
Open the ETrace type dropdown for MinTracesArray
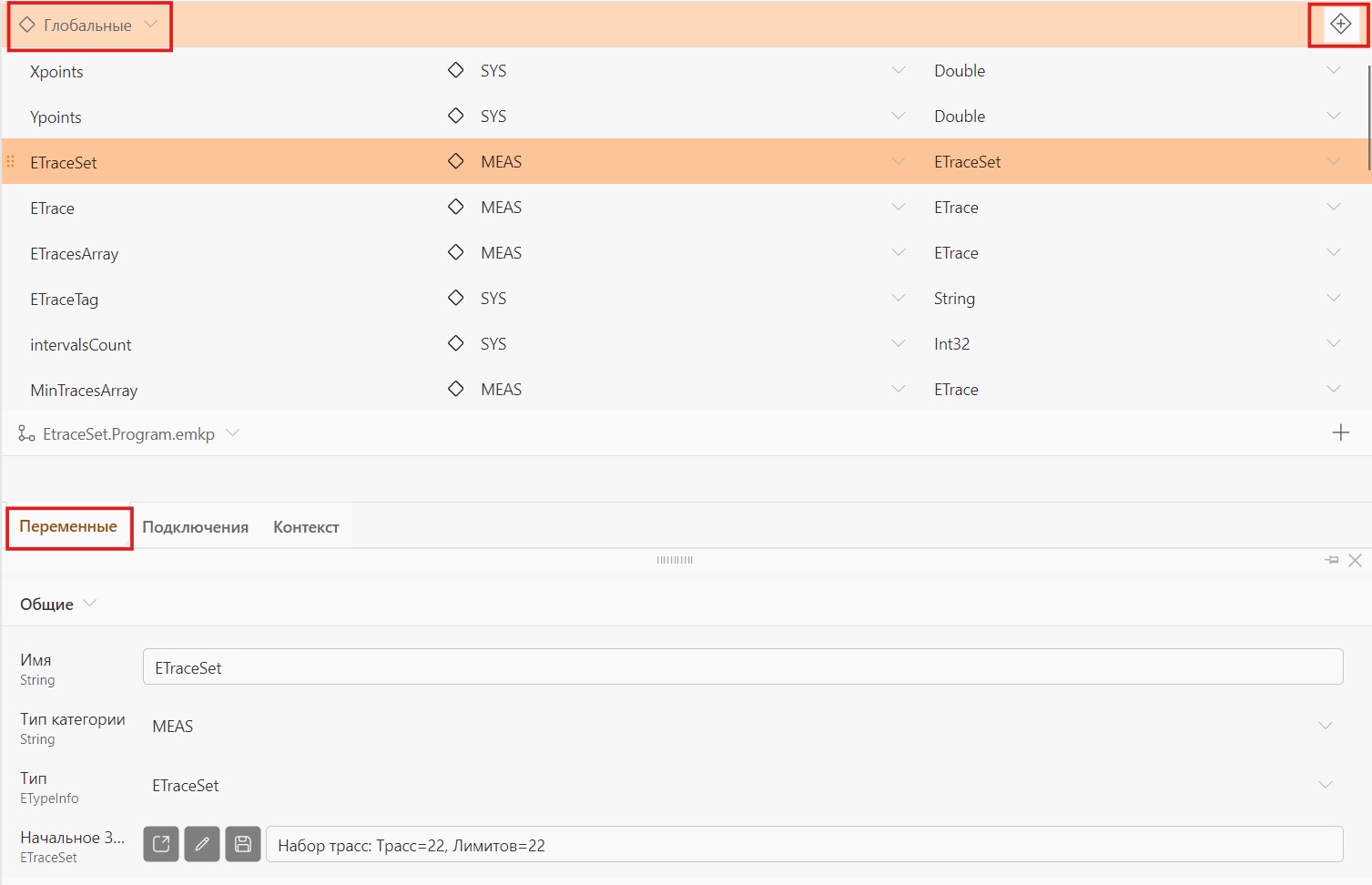pos(1334,389)
